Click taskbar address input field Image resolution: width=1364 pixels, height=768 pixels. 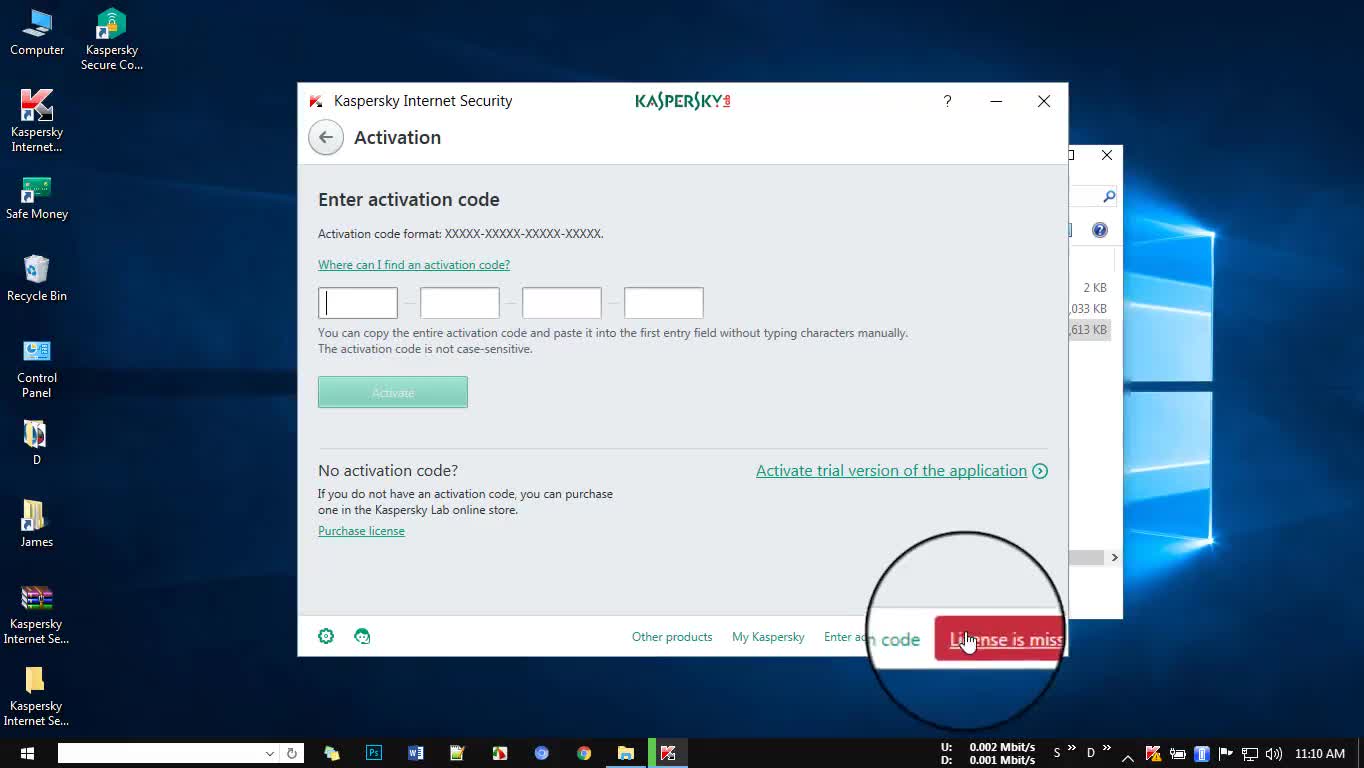[159, 753]
